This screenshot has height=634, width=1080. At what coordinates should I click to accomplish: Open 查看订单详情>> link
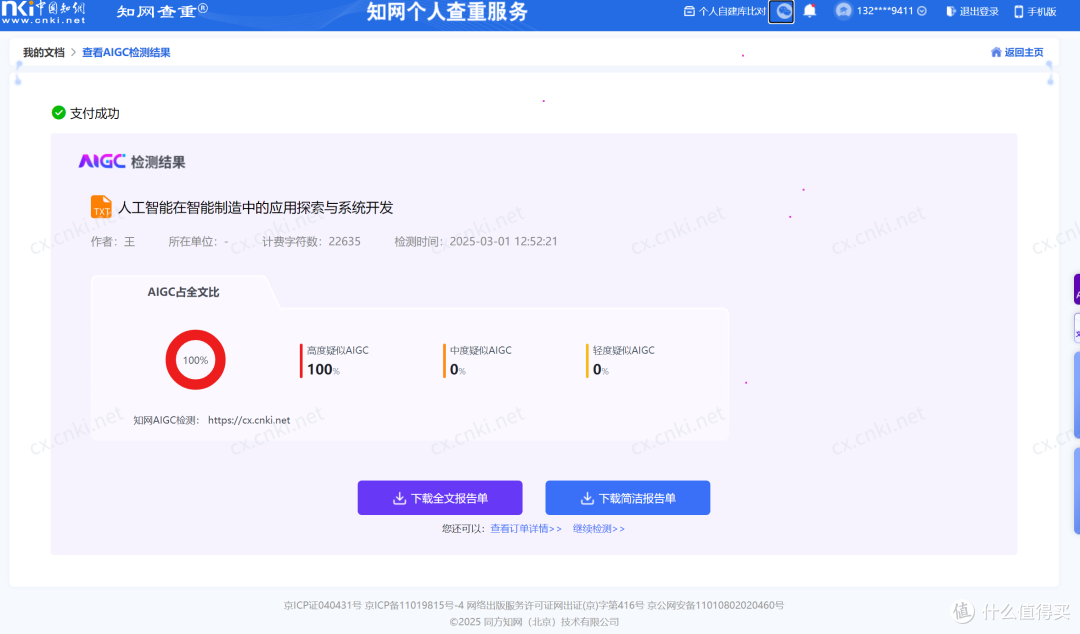526,529
